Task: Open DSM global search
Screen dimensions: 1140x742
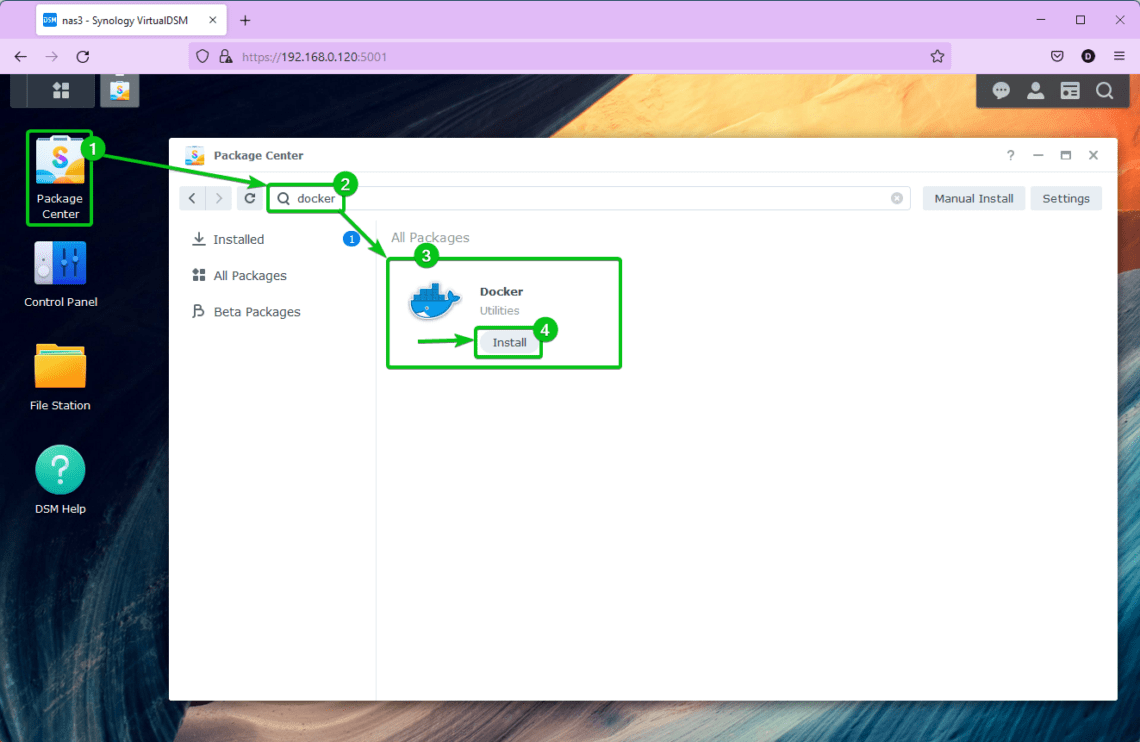Action: [x=1104, y=90]
